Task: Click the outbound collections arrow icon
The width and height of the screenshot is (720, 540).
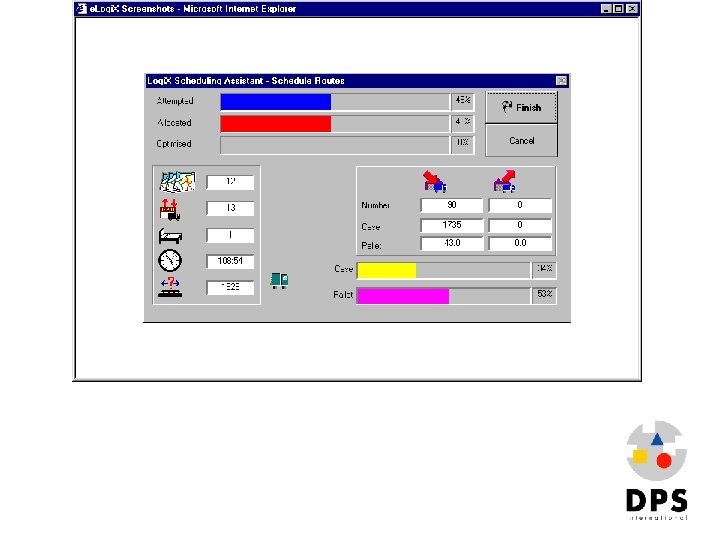Action: (505, 181)
